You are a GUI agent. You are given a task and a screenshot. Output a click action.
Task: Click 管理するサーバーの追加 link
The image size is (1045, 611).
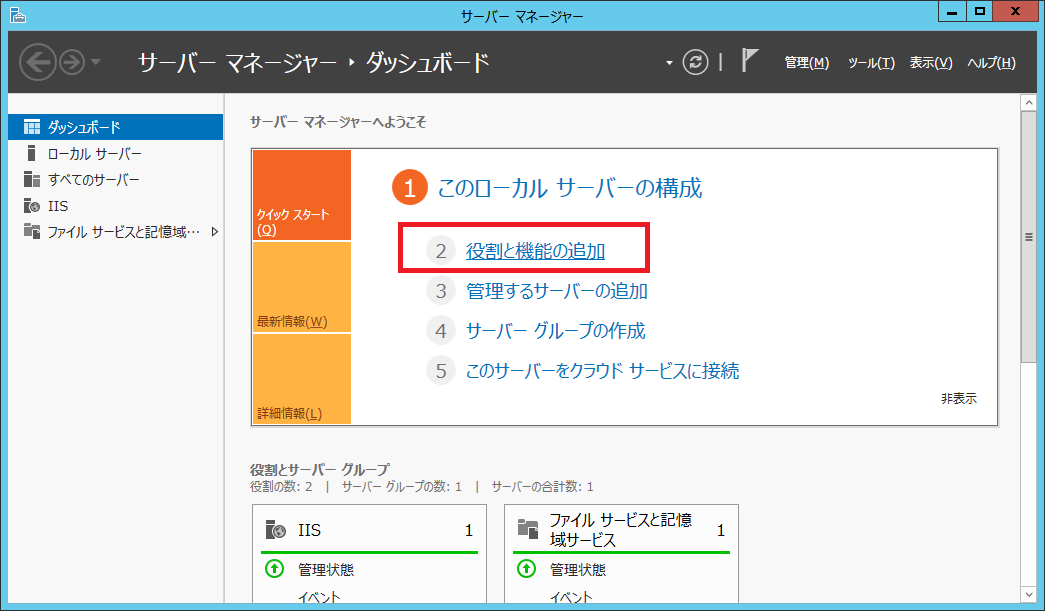coord(556,292)
